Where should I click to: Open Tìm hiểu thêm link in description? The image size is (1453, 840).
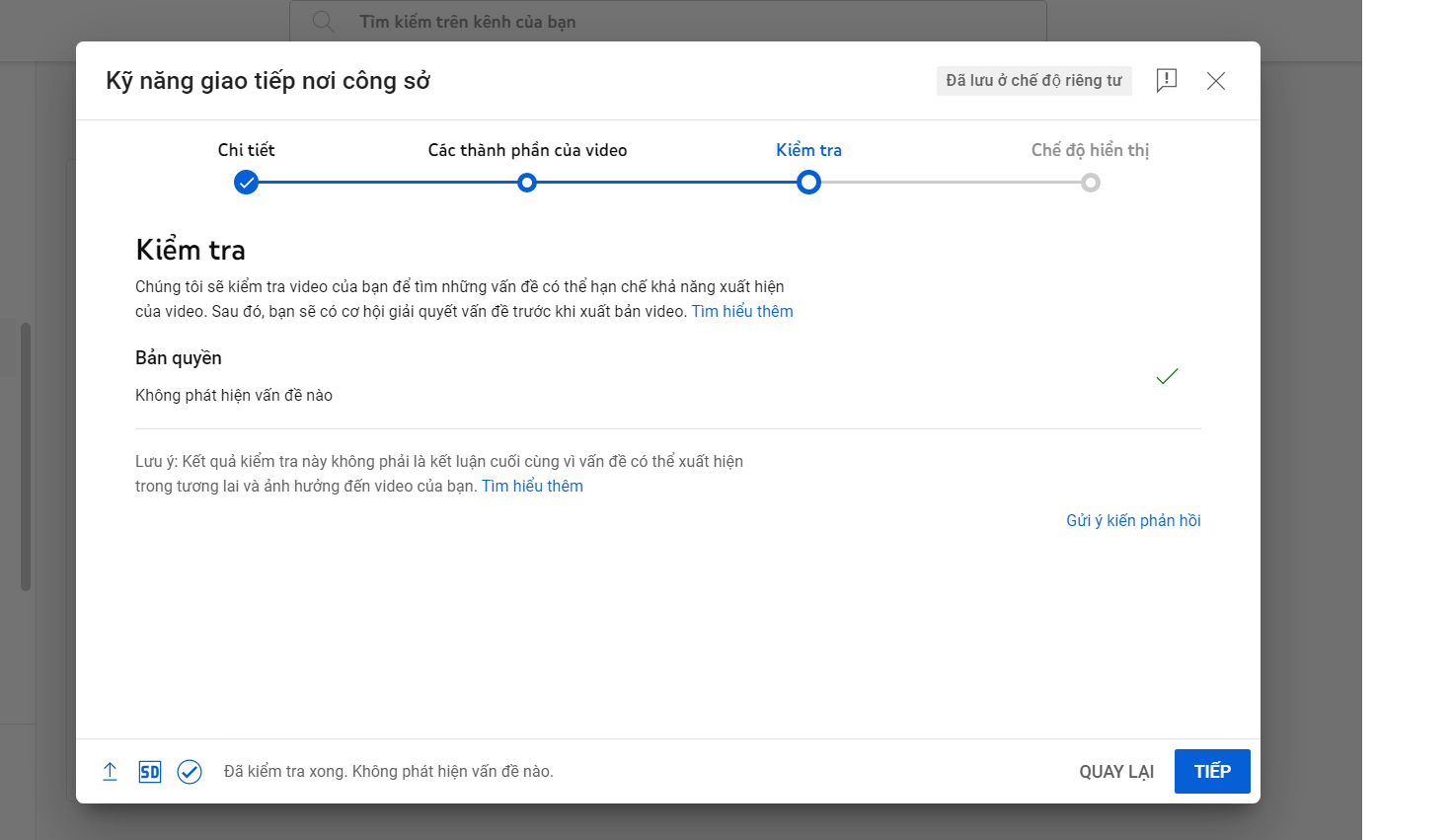[x=742, y=311]
